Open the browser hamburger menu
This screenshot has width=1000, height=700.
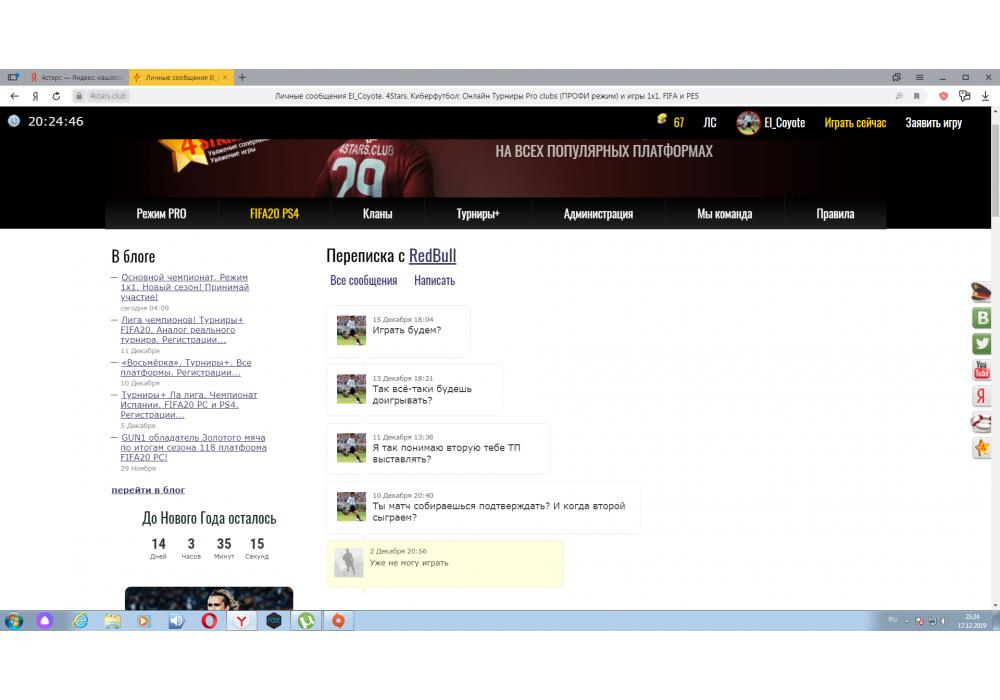920,77
